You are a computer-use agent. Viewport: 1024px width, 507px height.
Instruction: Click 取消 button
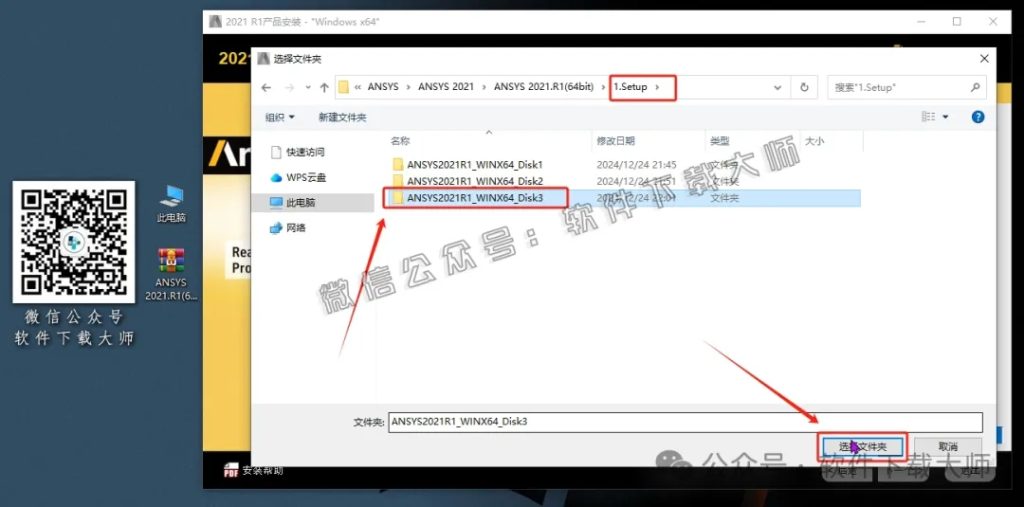coord(948,447)
